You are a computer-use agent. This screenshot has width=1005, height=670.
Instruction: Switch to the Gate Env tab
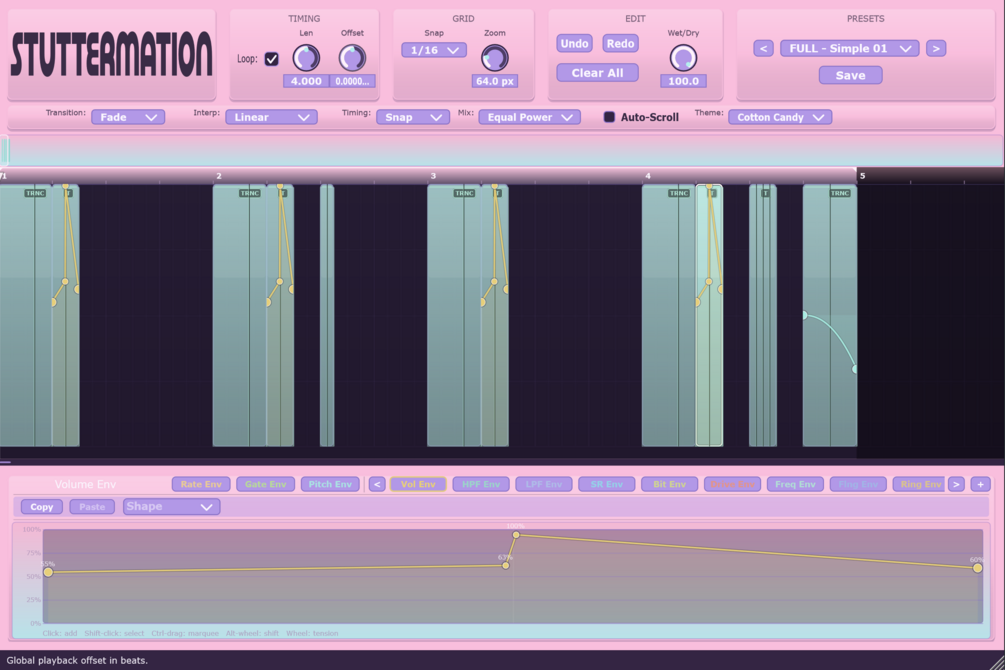coord(265,485)
